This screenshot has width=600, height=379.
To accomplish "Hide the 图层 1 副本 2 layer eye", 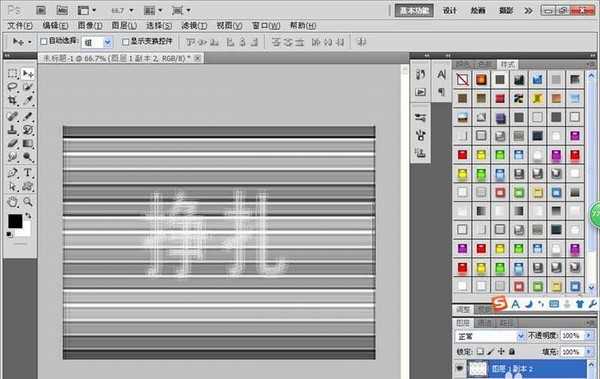I will pyautogui.click(x=460, y=368).
